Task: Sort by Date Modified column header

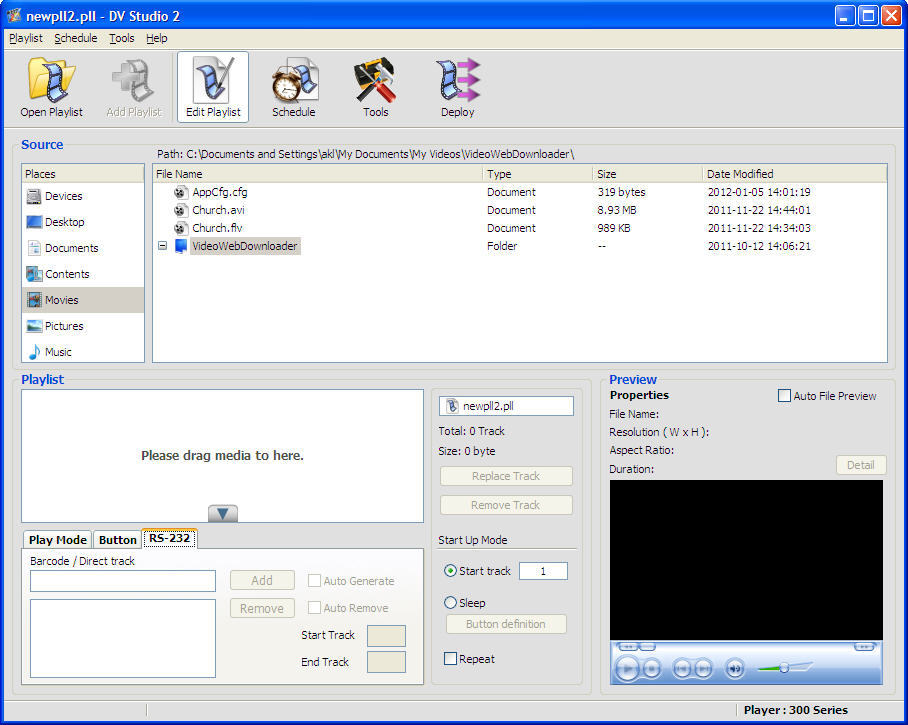Action: point(794,174)
